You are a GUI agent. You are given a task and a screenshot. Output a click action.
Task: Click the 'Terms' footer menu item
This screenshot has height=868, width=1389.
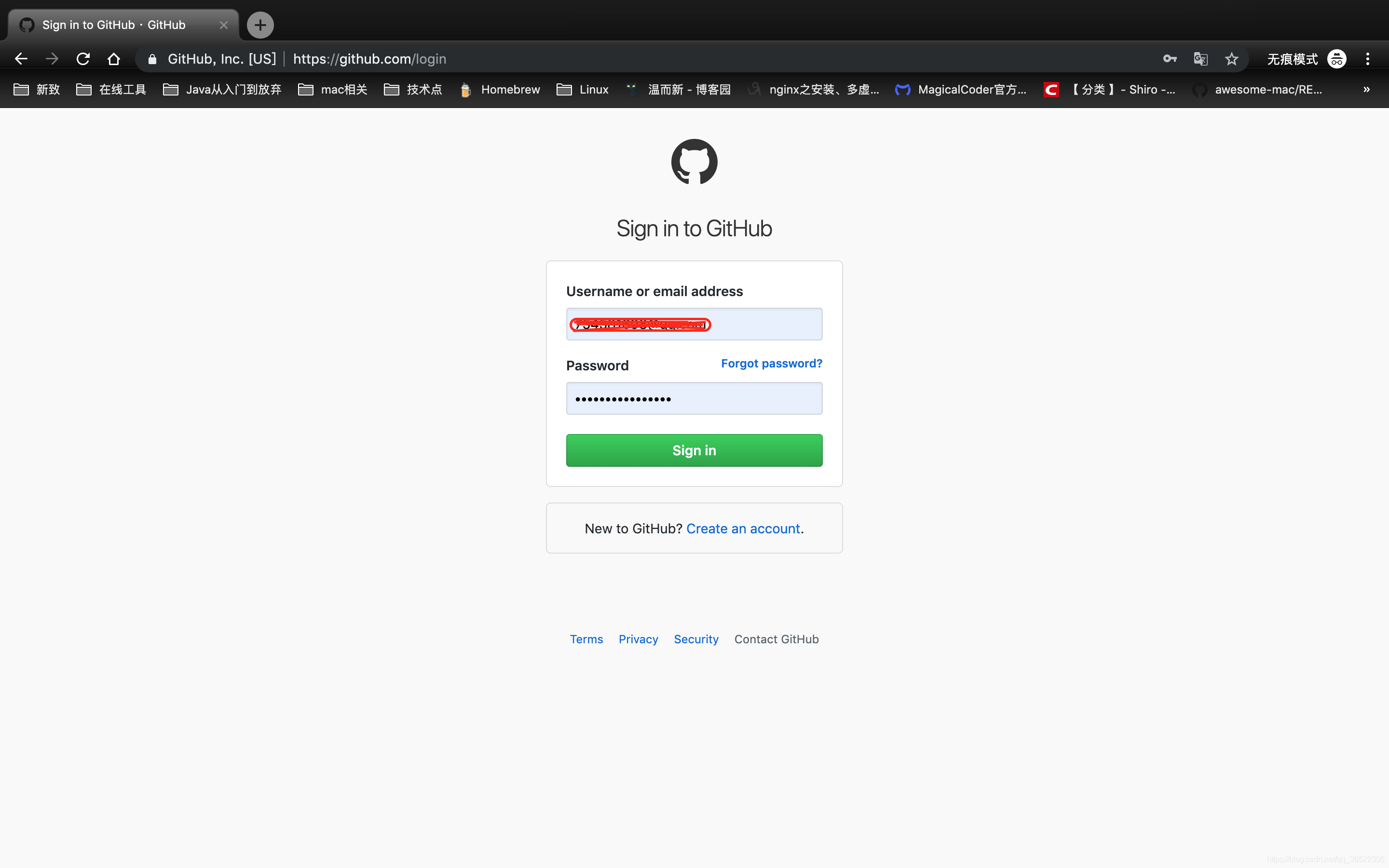585,639
